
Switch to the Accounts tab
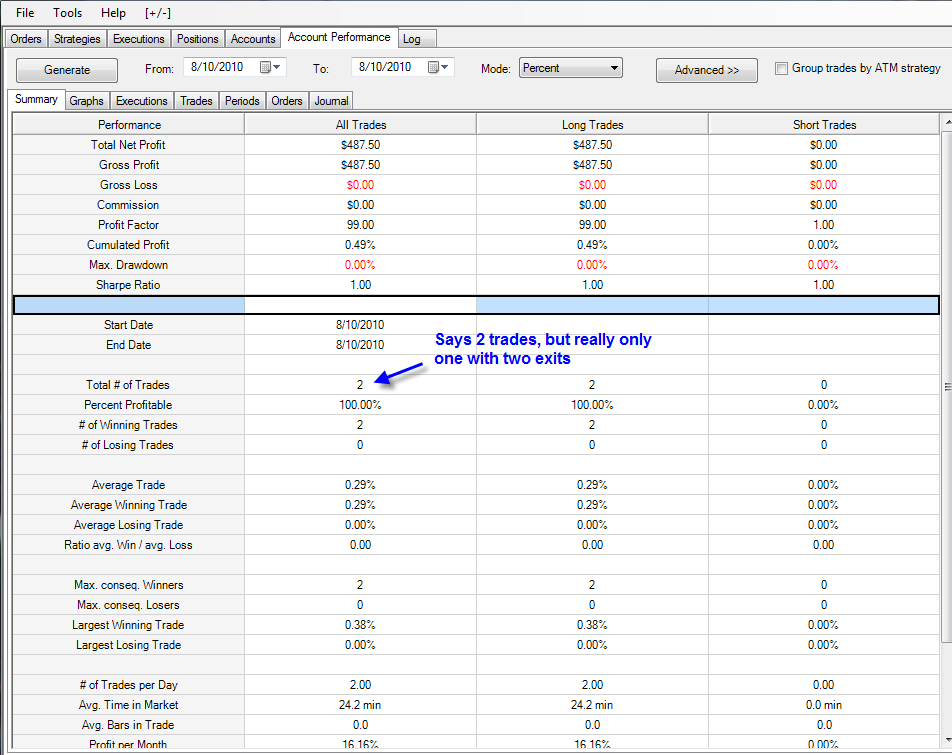pos(253,39)
